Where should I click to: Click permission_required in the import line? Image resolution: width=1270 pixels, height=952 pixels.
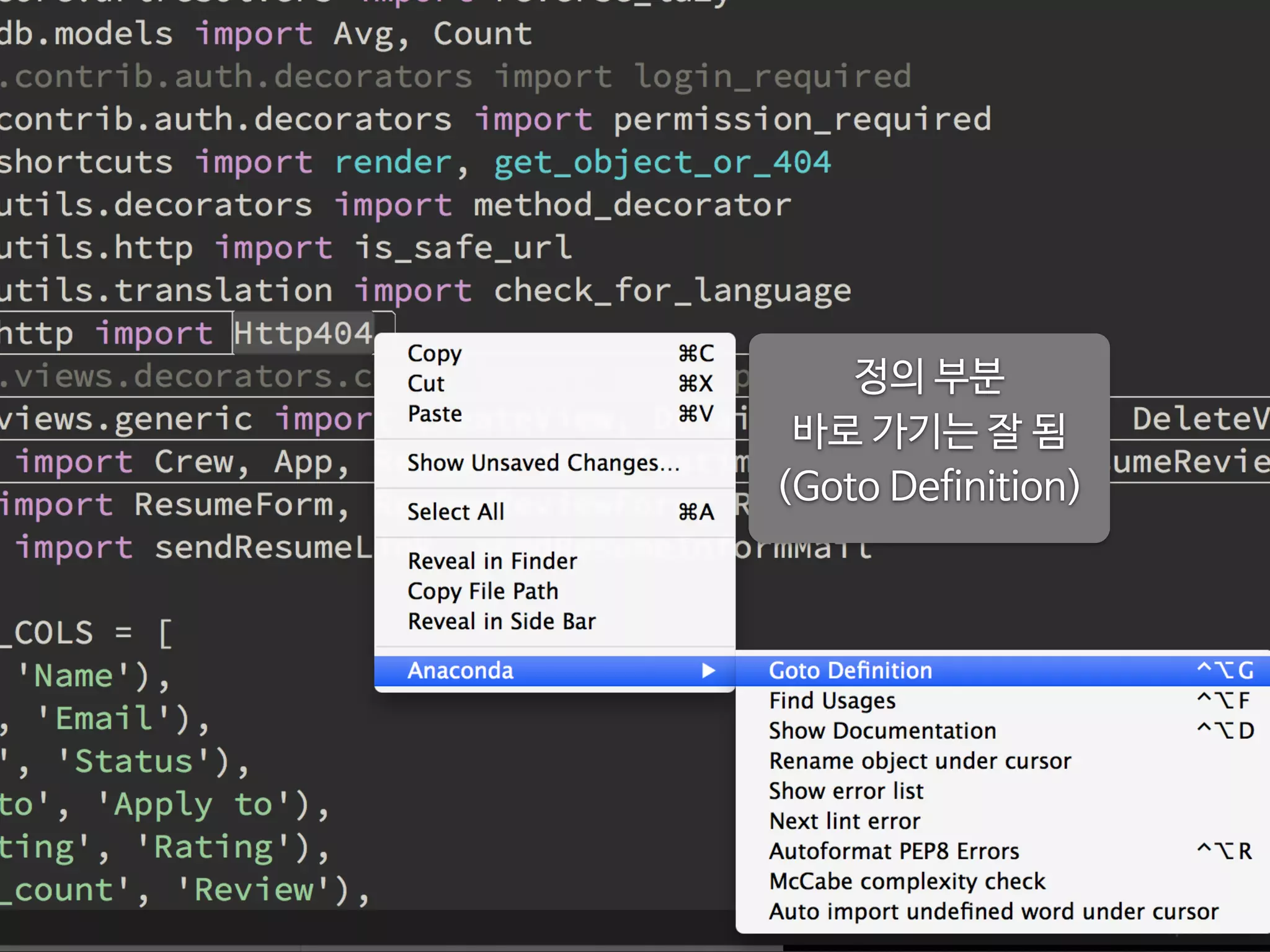pos(802,120)
